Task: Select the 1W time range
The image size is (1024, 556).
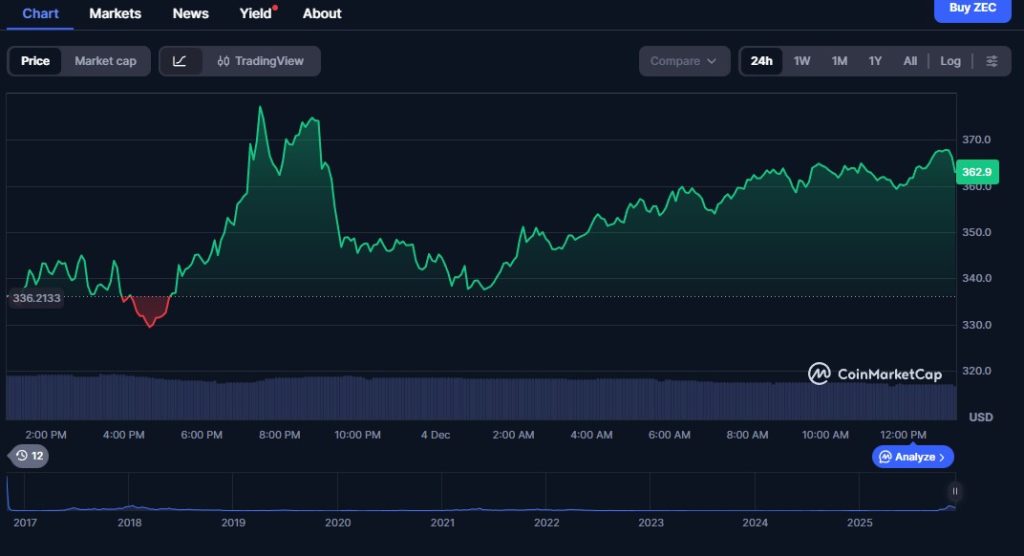Action: pos(802,61)
